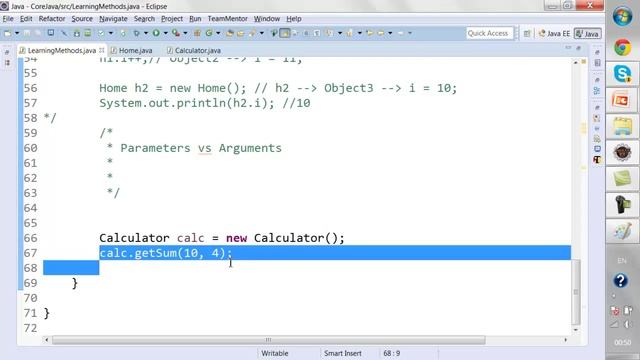The image size is (640, 360).
Task: Toggle Mark Occurrences highlighted toolbar button
Action: pyautogui.click(x=284, y=33)
